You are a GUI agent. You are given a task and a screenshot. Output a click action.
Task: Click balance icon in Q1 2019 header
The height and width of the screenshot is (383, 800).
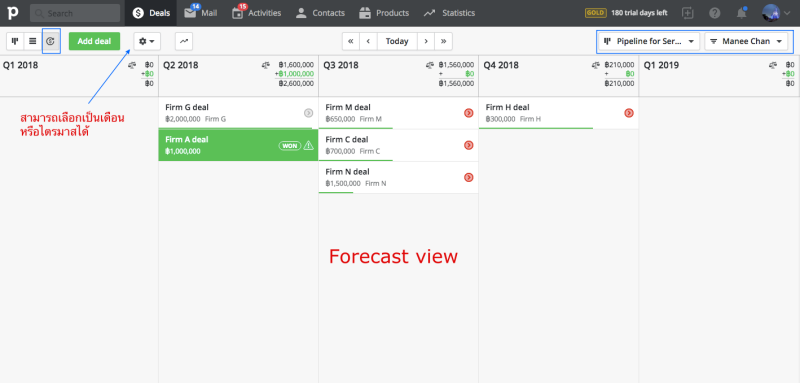pyautogui.click(x=773, y=65)
